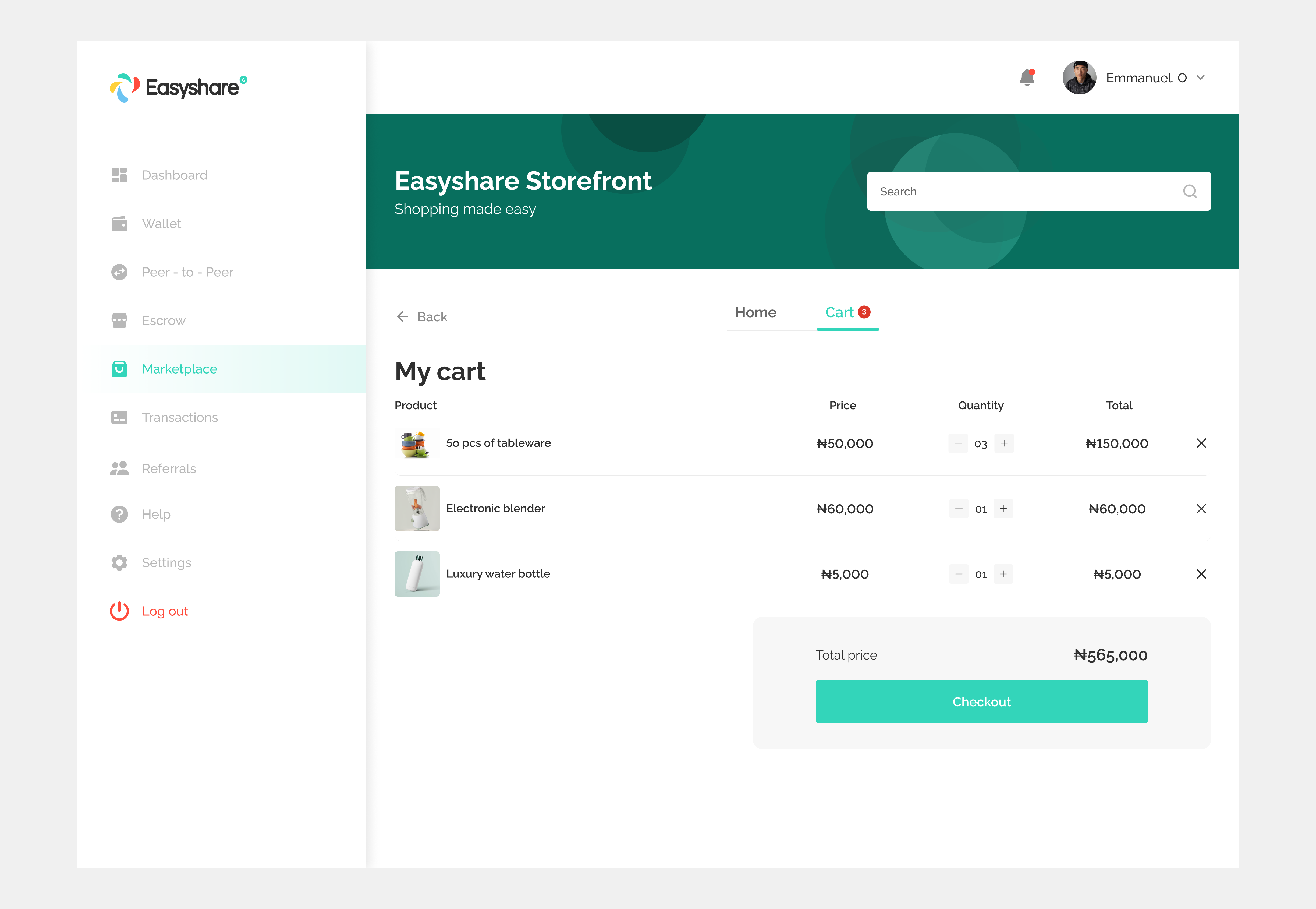This screenshot has width=1316, height=909.
Task: Switch to the Home tab
Action: pyautogui.click(x=756, y=312)
